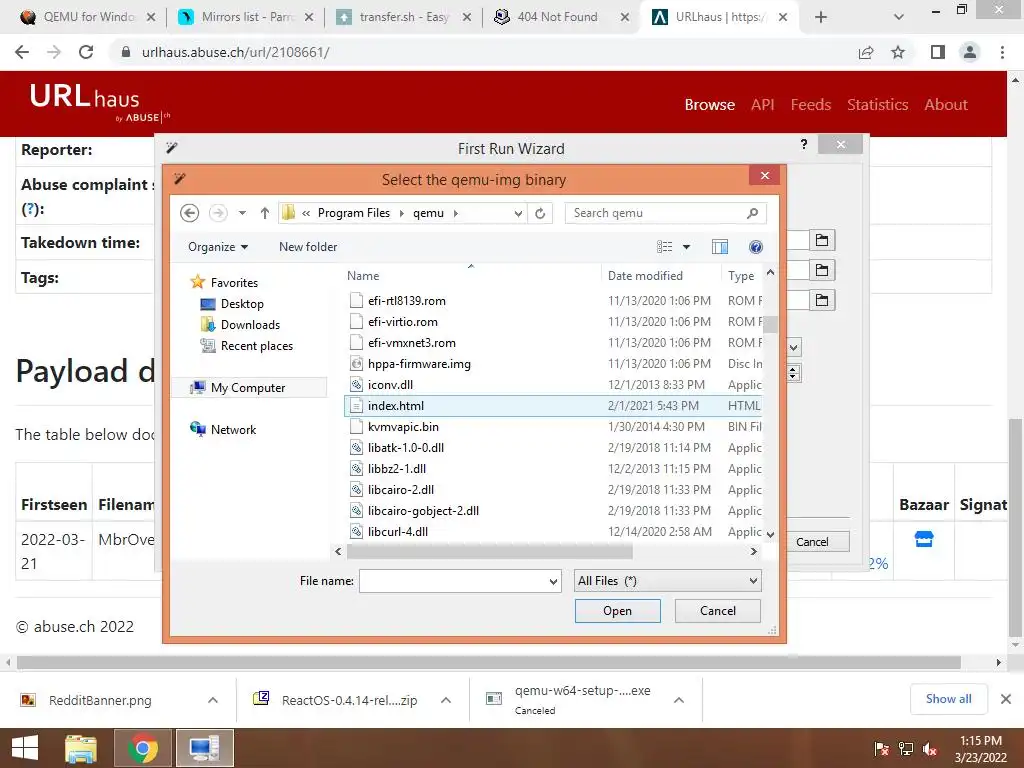Open the All Files type filter
This screenshot has width=1024, height=768.
click(x=667, y=581)
